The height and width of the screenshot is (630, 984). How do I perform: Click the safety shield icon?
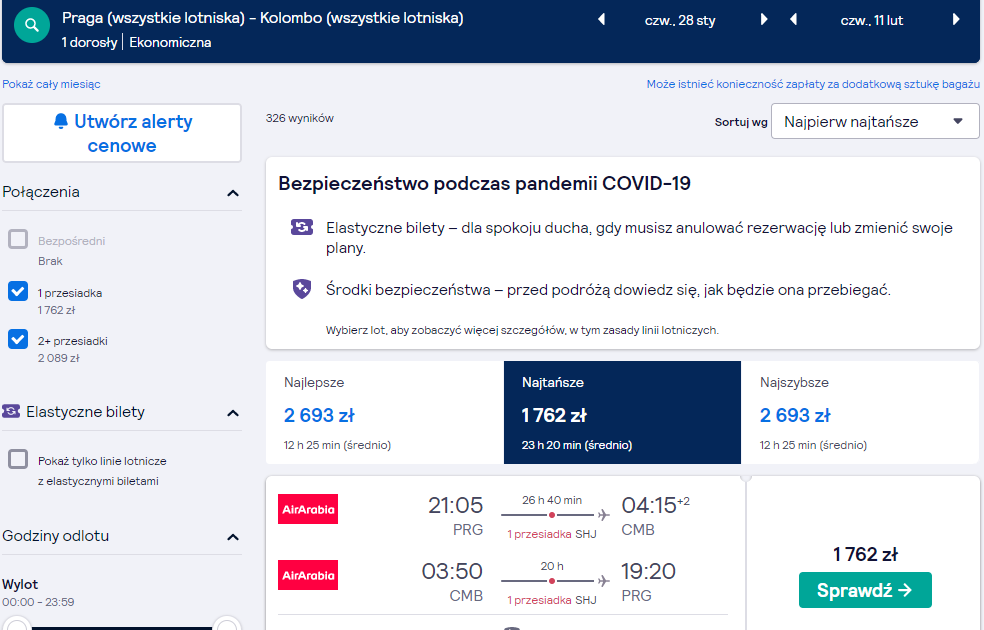click(x=302, y=289)
